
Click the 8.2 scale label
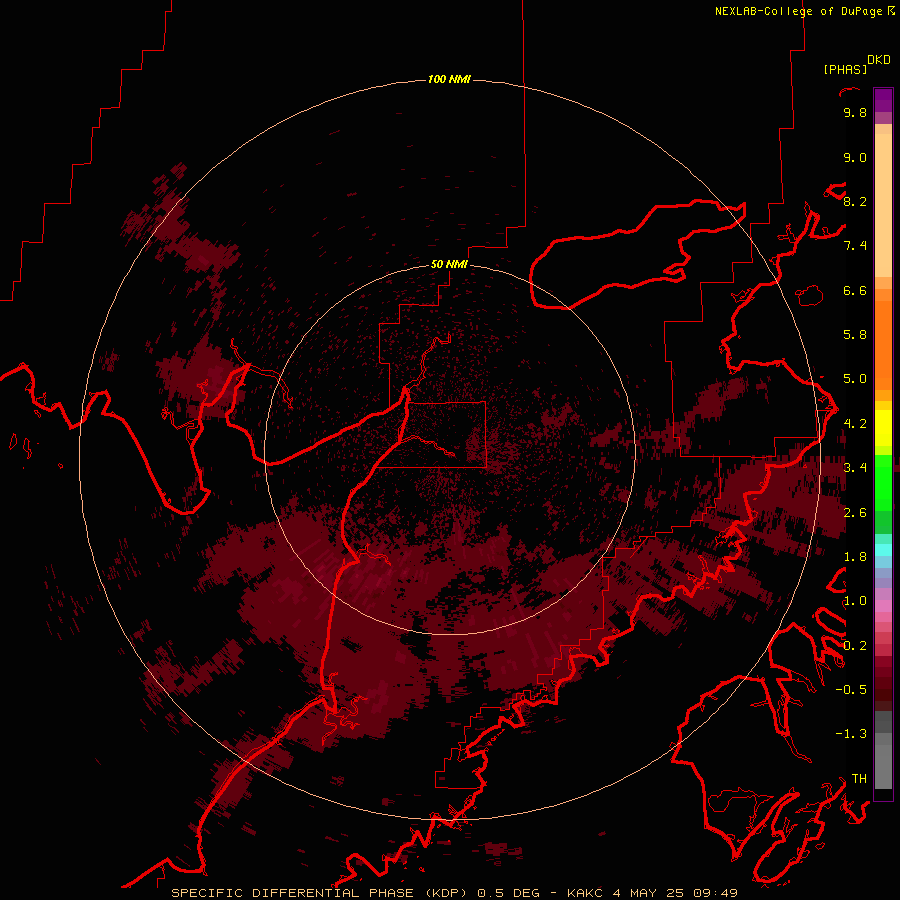click(x=855, y=201)
